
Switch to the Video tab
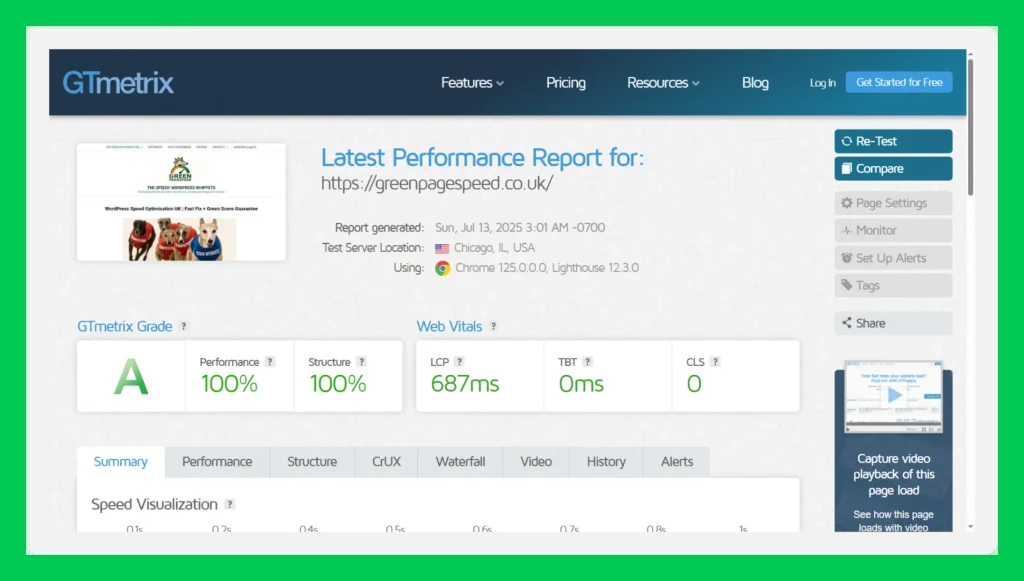click(536, 462)
